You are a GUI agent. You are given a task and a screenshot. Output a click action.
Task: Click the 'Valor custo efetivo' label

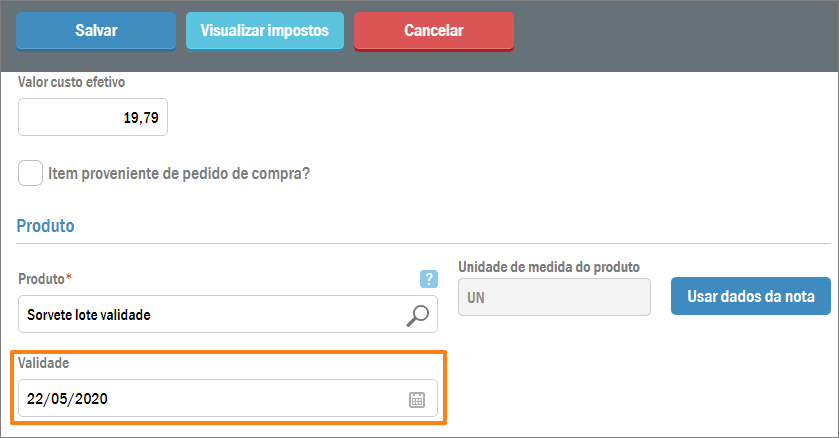[71, 82]
